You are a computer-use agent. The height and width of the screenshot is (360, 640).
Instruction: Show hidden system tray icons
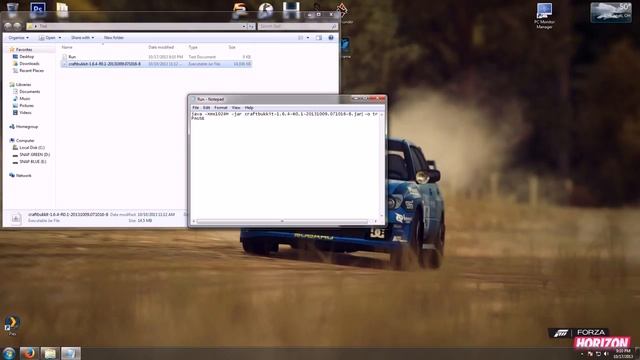coord(582,354)
